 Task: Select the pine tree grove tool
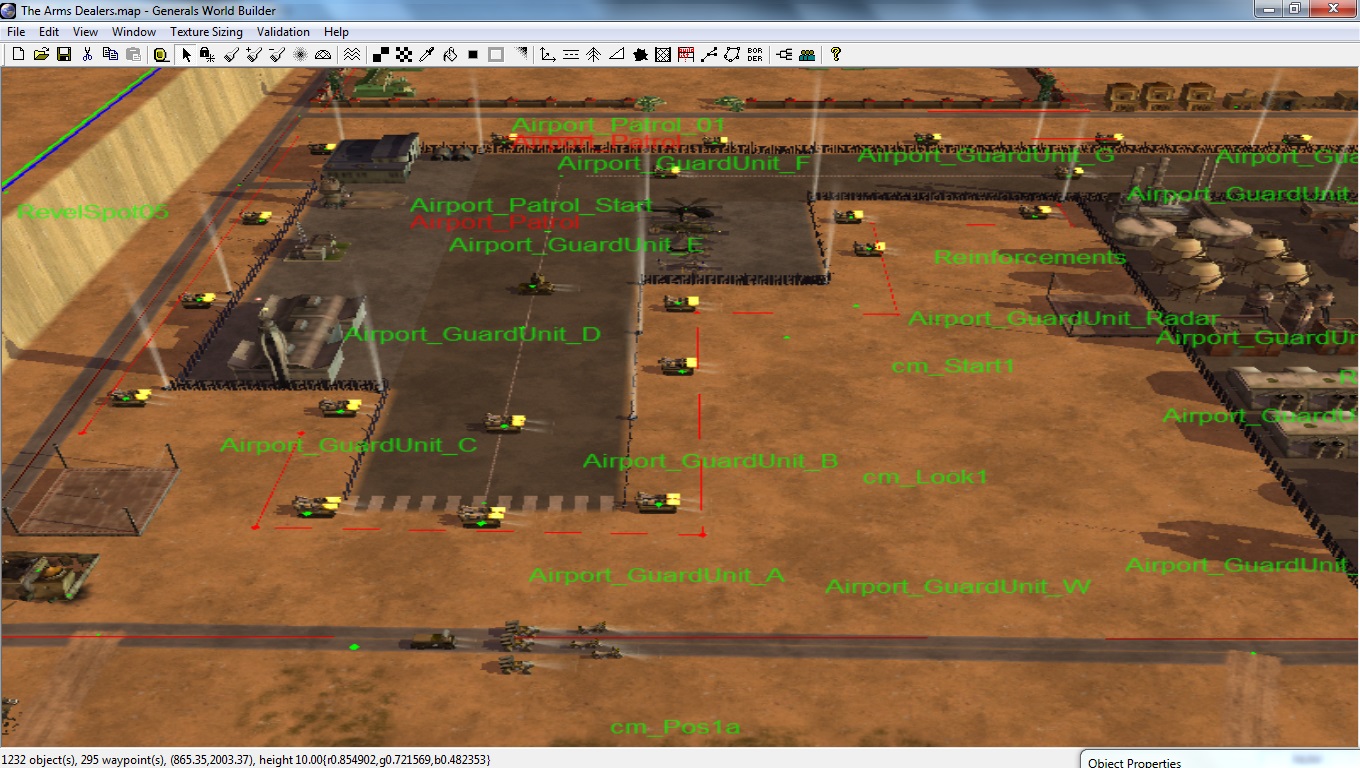click(593, 55)
